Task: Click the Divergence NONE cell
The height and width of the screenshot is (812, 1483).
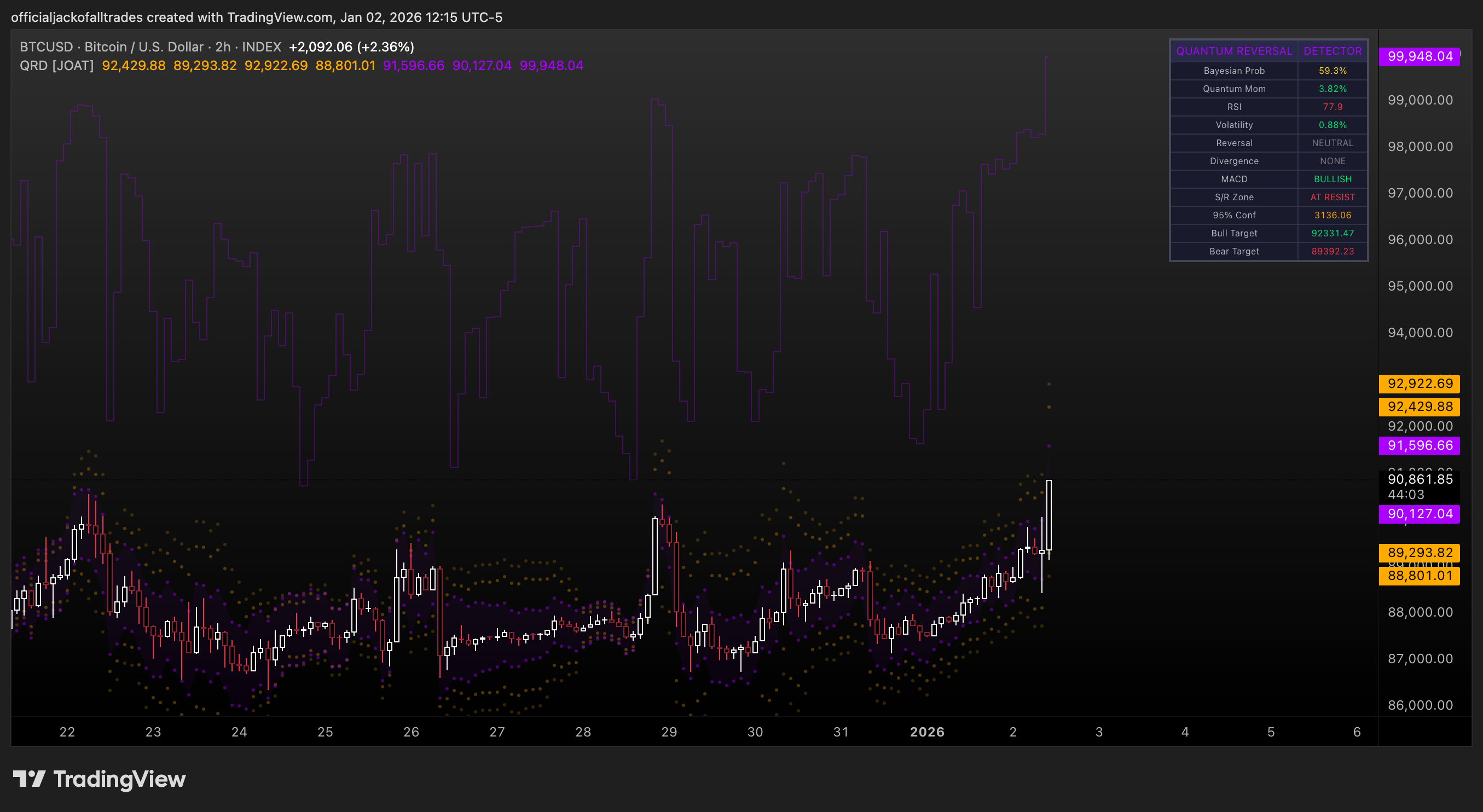Action: pos(1332,161)
